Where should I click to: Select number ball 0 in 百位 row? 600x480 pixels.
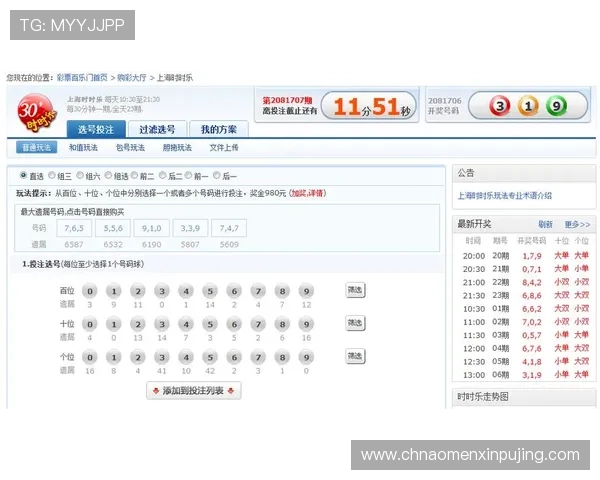(90, 291)
